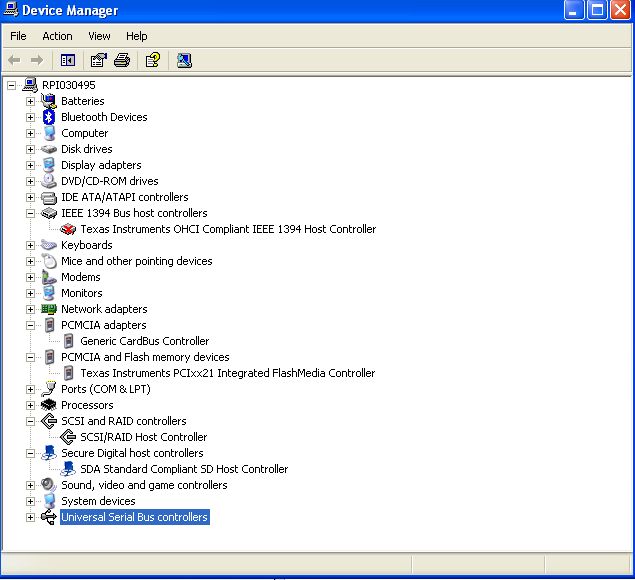This screenshot has width=635, height=580.
Task: Expand the Batteries node
Action: click(30, 101)
